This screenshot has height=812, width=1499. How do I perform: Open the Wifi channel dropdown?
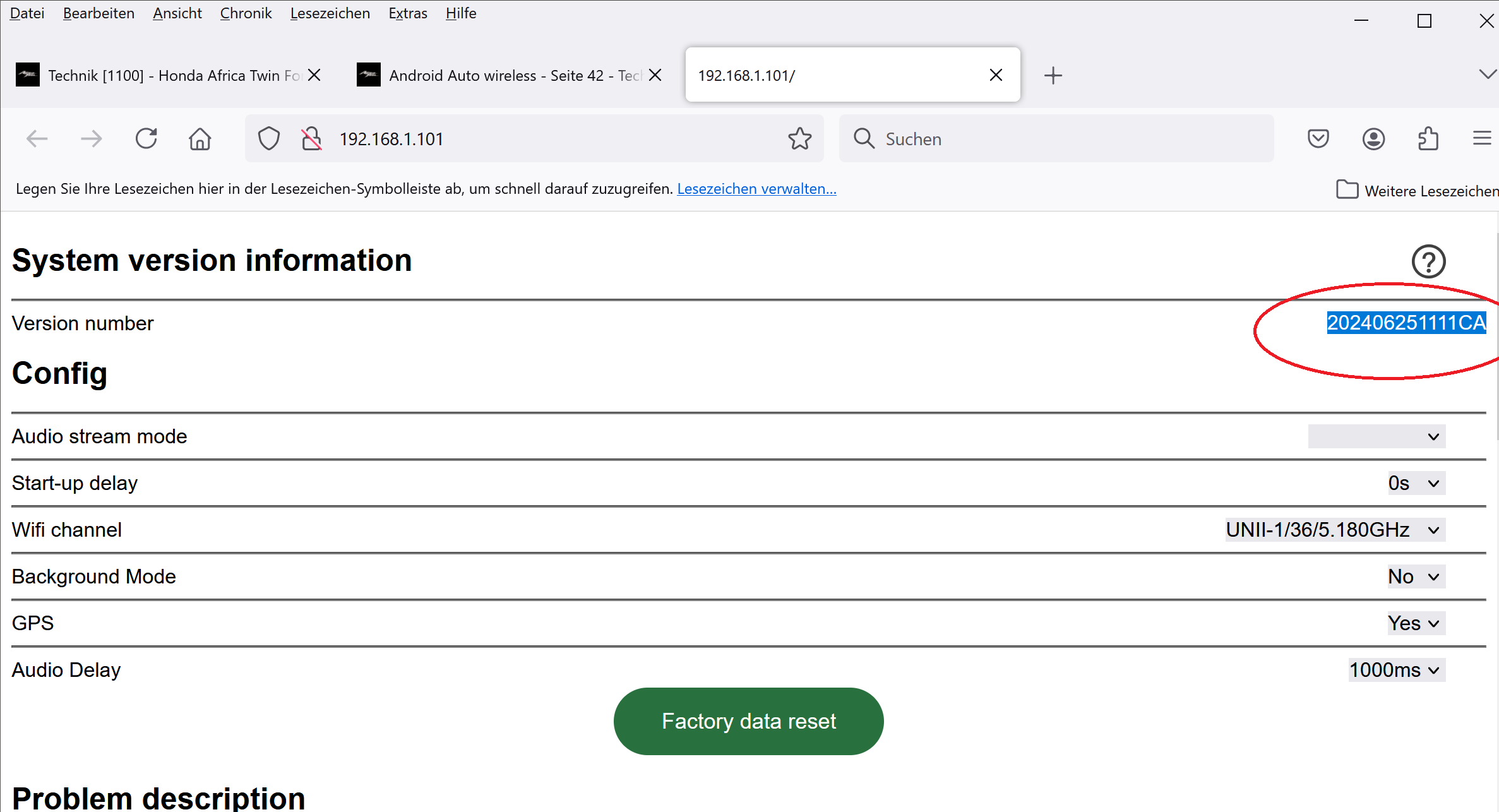click(x=1334, y=530)
